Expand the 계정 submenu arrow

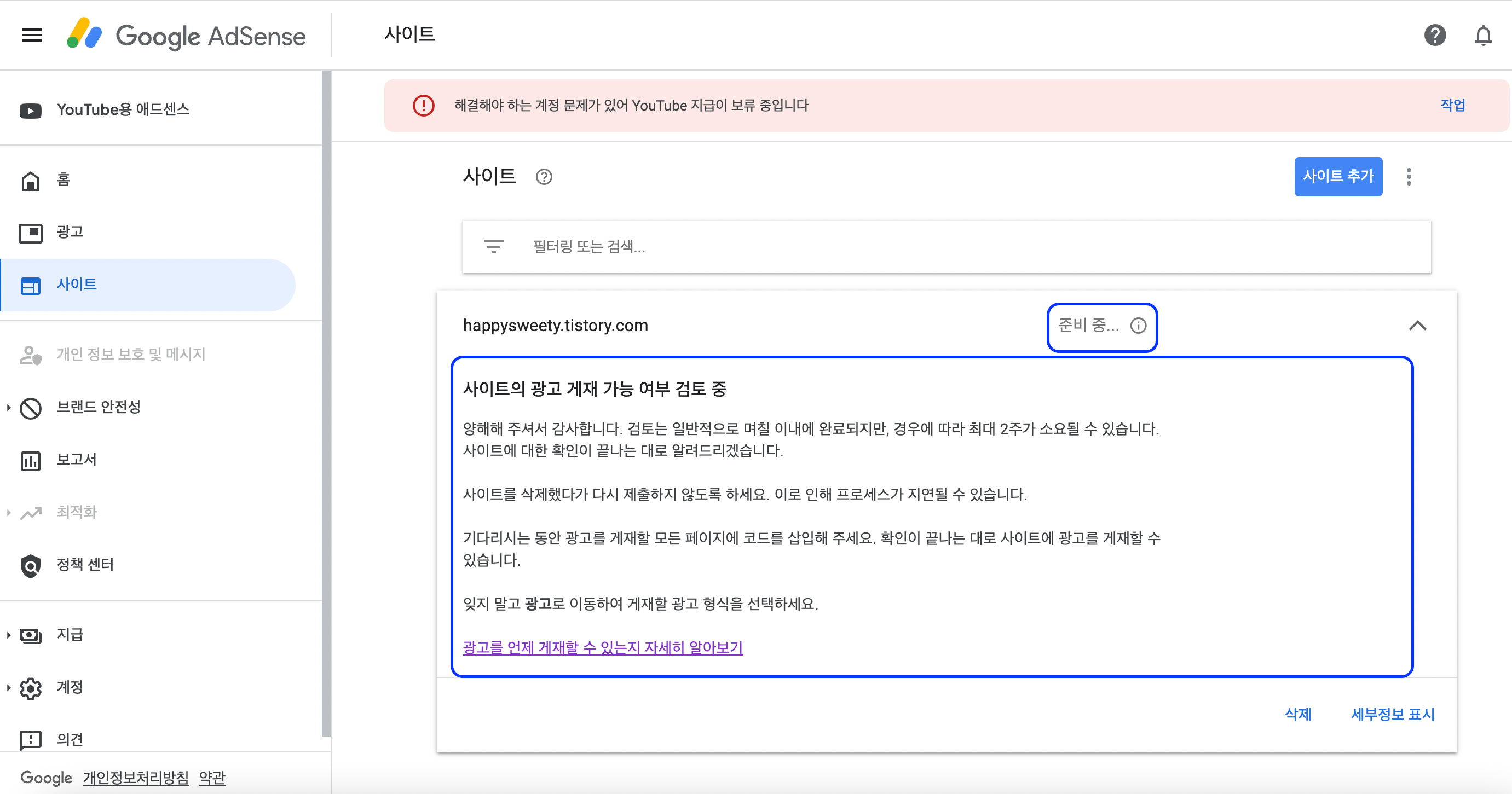pos(8,688)
